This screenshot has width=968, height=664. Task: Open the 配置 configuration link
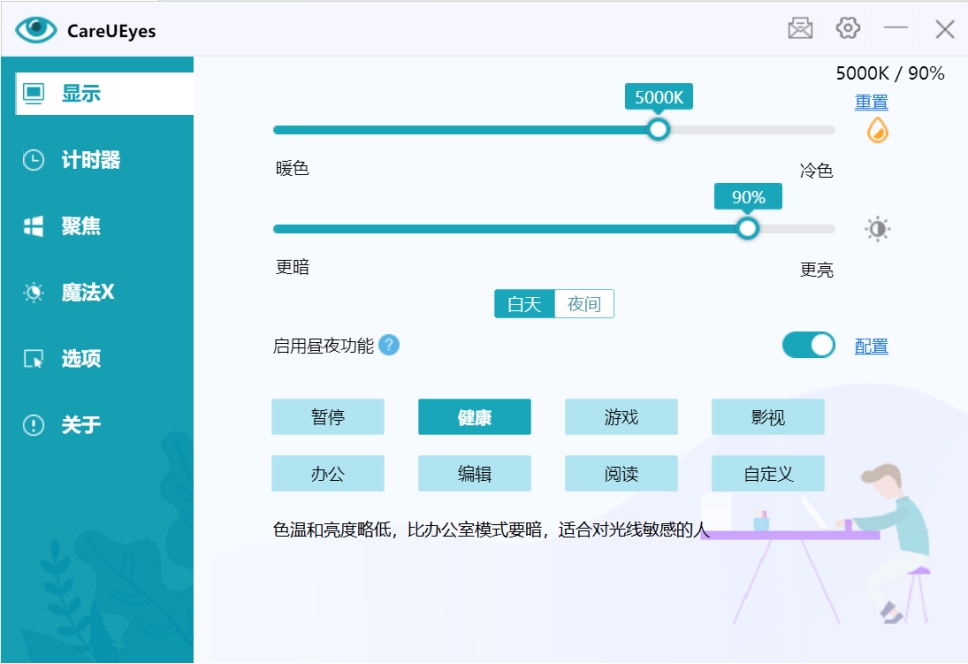(871, 346)
